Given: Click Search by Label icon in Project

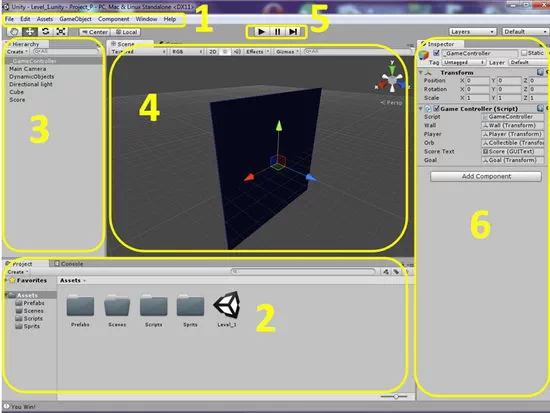Looking at the screenshot, I should point(396,272).
